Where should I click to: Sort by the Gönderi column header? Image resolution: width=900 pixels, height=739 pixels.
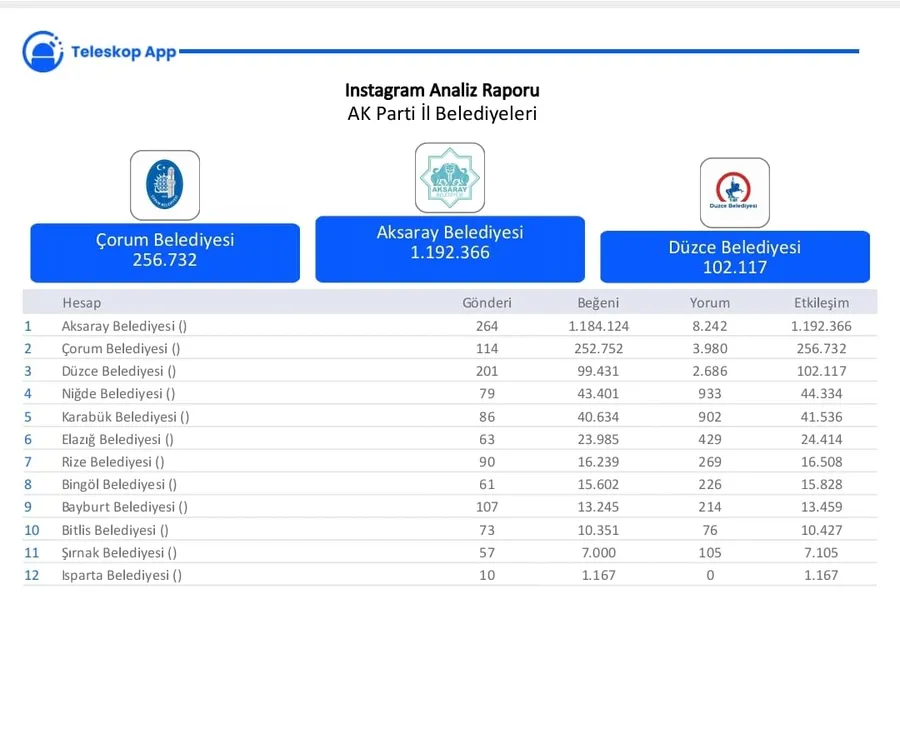(487, 303)
